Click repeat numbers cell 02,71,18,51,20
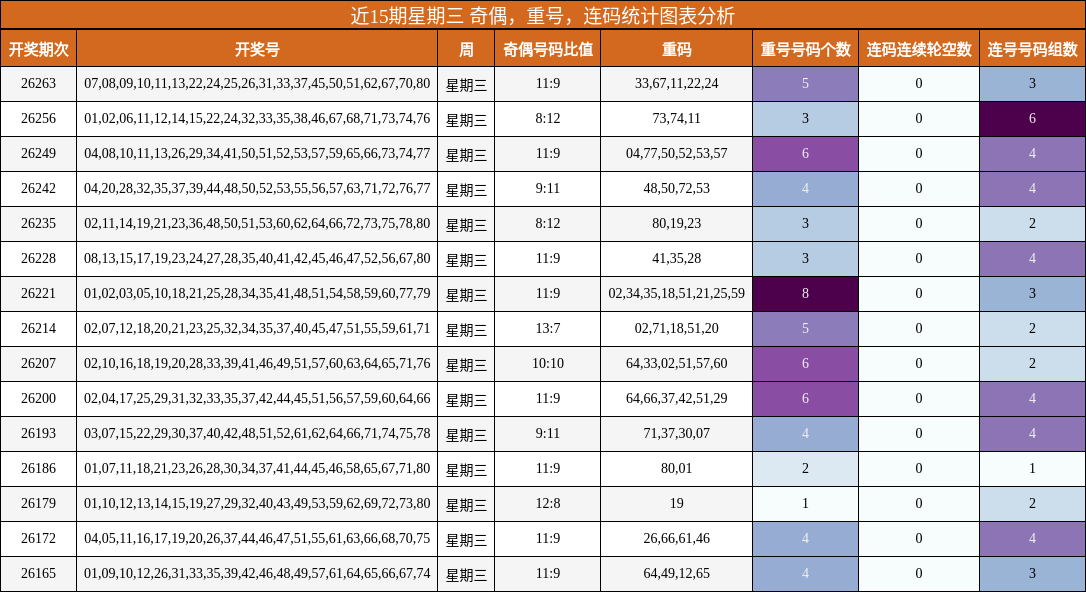1086x592 pixels. point(677,328)
